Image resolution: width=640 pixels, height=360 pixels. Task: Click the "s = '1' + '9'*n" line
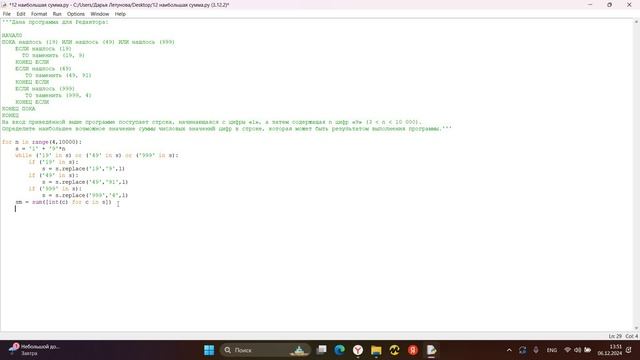click(40, 149)
